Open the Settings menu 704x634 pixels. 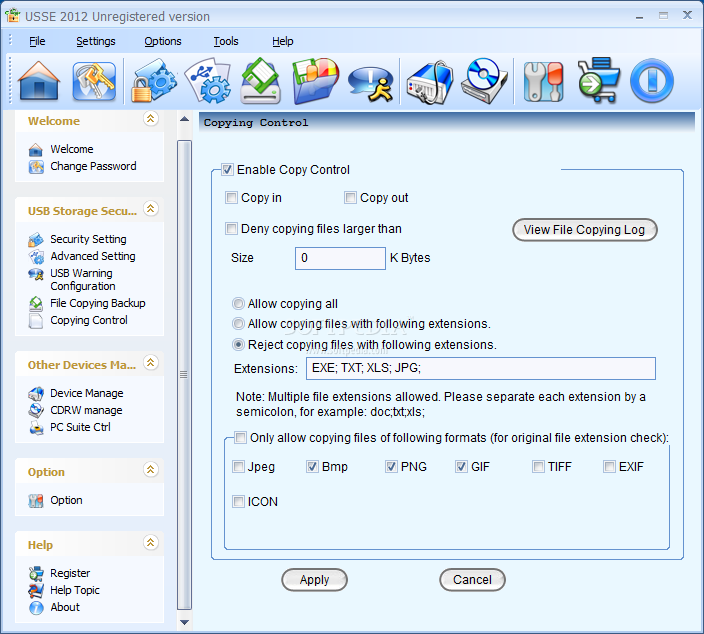click(96, 41)
